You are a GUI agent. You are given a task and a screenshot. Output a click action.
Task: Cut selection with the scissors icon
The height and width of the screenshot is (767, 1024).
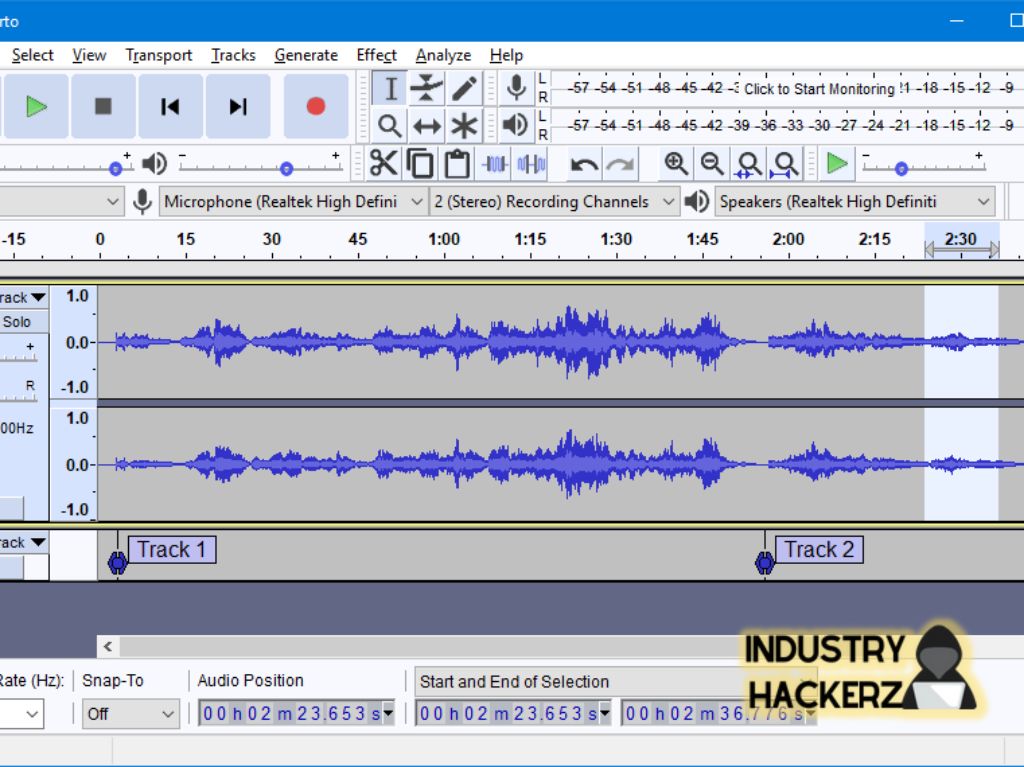pos(383,163)
